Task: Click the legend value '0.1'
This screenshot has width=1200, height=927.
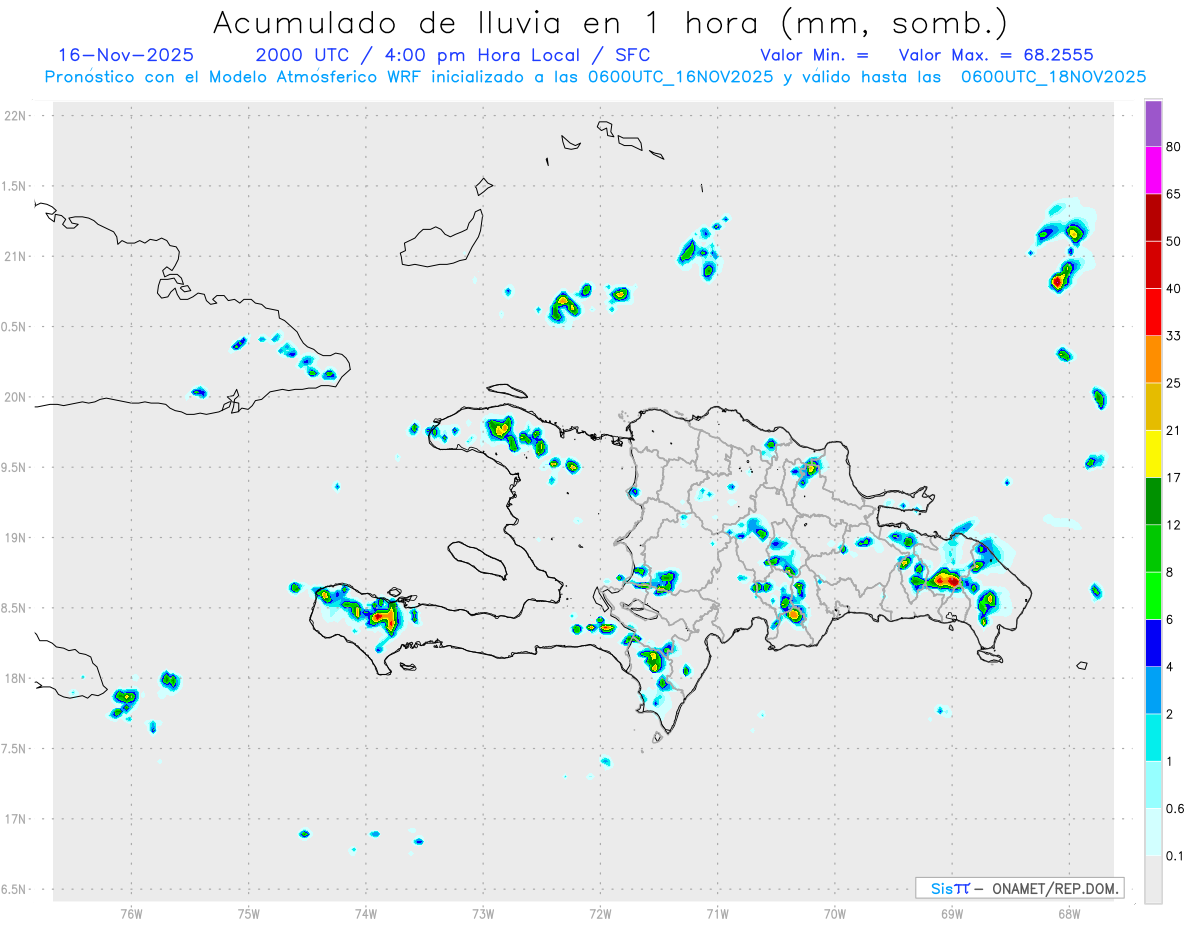Action: (x=1176, y=856)
